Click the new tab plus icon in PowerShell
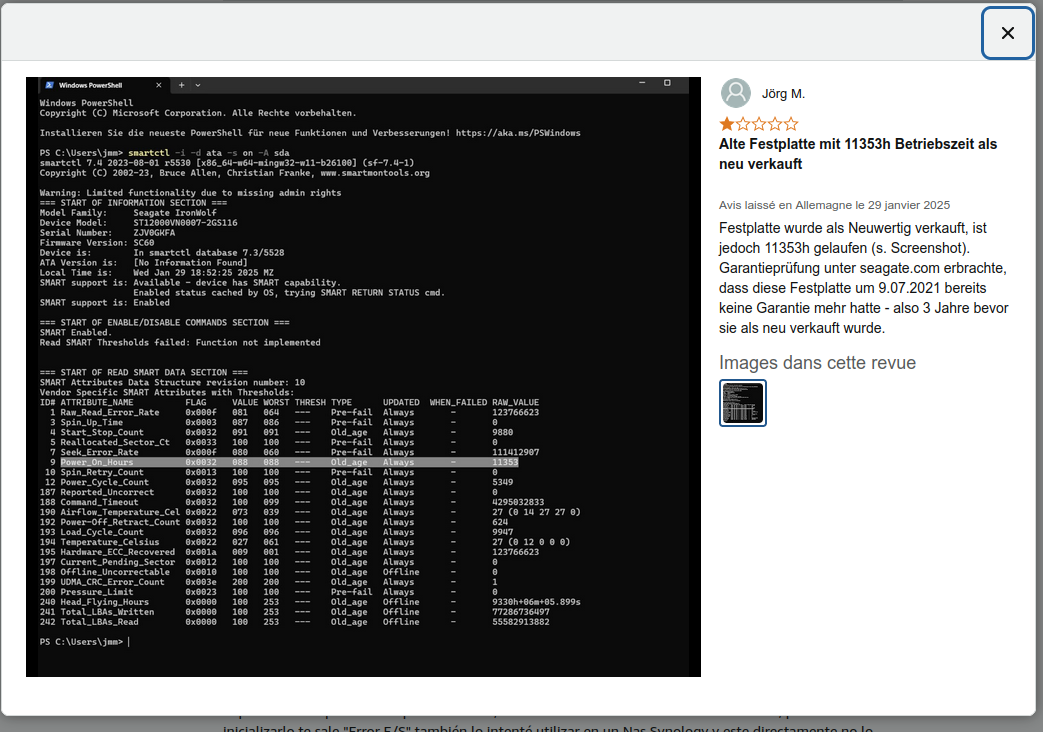 click(181, 85)
